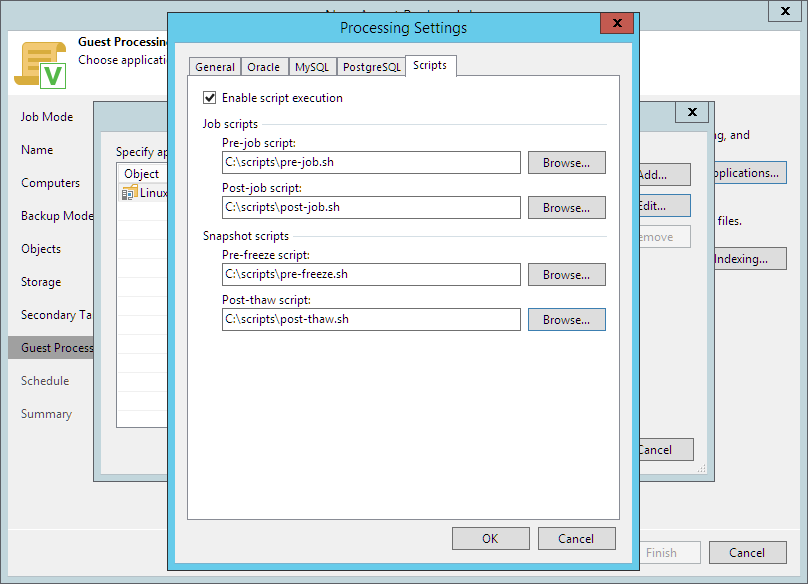Cancel the middle application-aware processing dialog
808x584 pixels.
[666, 449]
